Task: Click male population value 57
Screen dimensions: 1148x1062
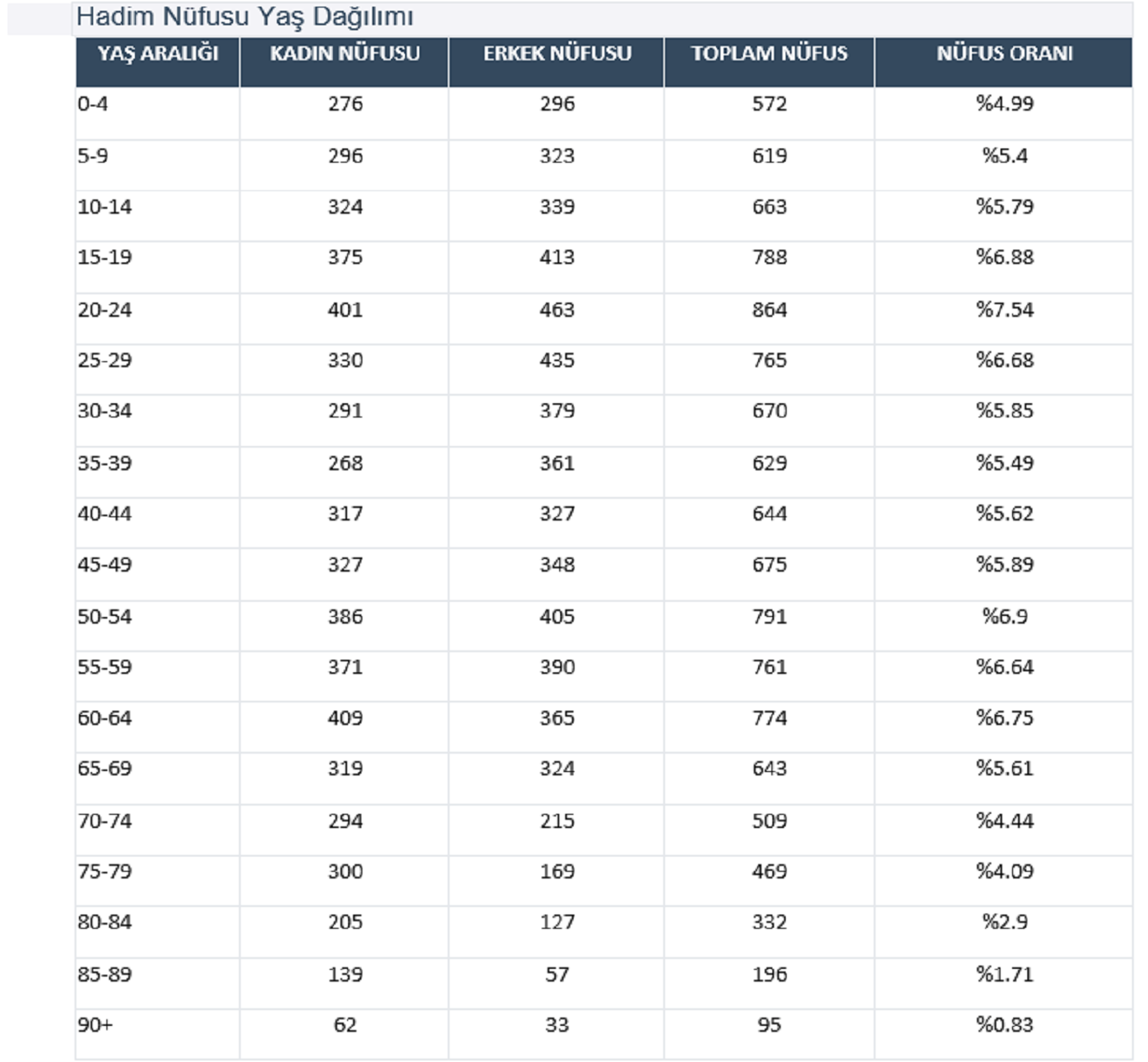Action: [557, 975]
